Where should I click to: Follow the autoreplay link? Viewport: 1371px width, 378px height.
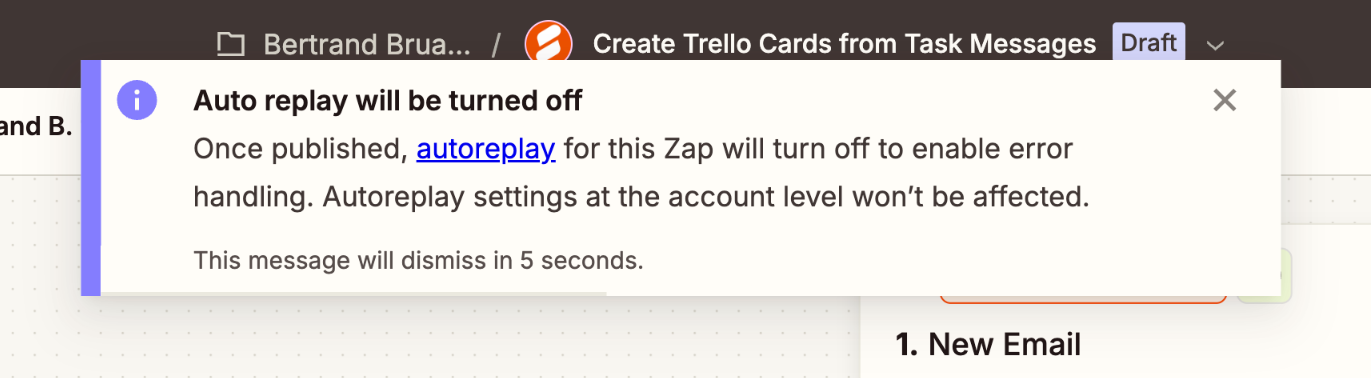(486, 149)
